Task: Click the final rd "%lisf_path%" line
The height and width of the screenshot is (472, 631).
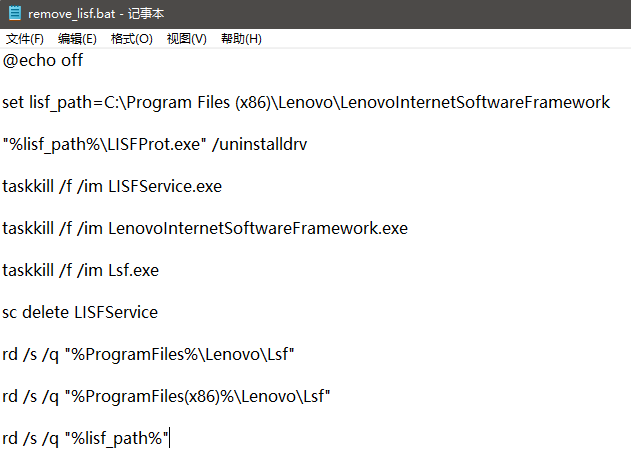Action: (87, 438)
